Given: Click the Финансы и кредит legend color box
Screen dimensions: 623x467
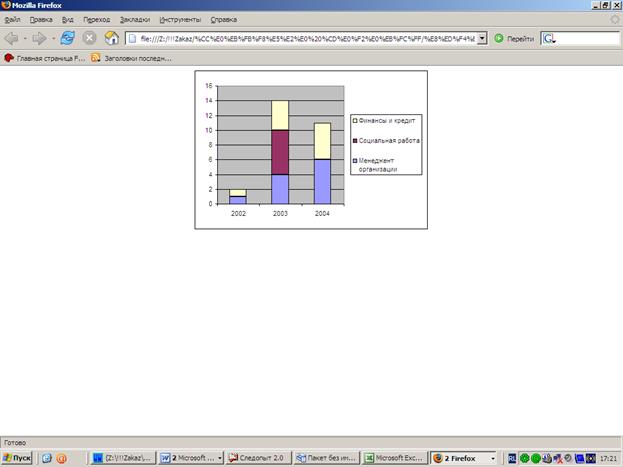Looking at the screenshot, I should (355, 120).
